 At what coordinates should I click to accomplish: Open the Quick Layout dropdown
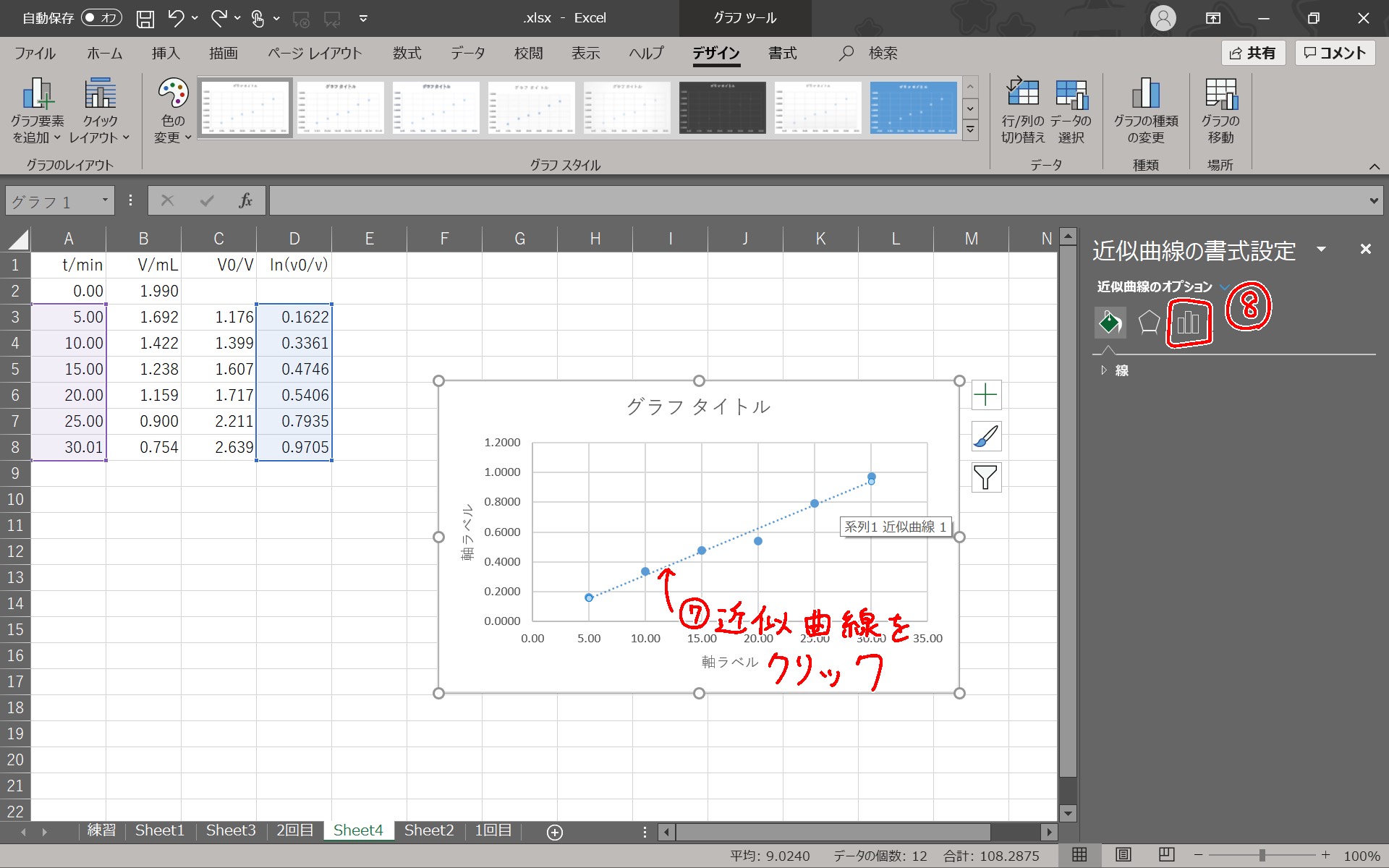point(100,110)
